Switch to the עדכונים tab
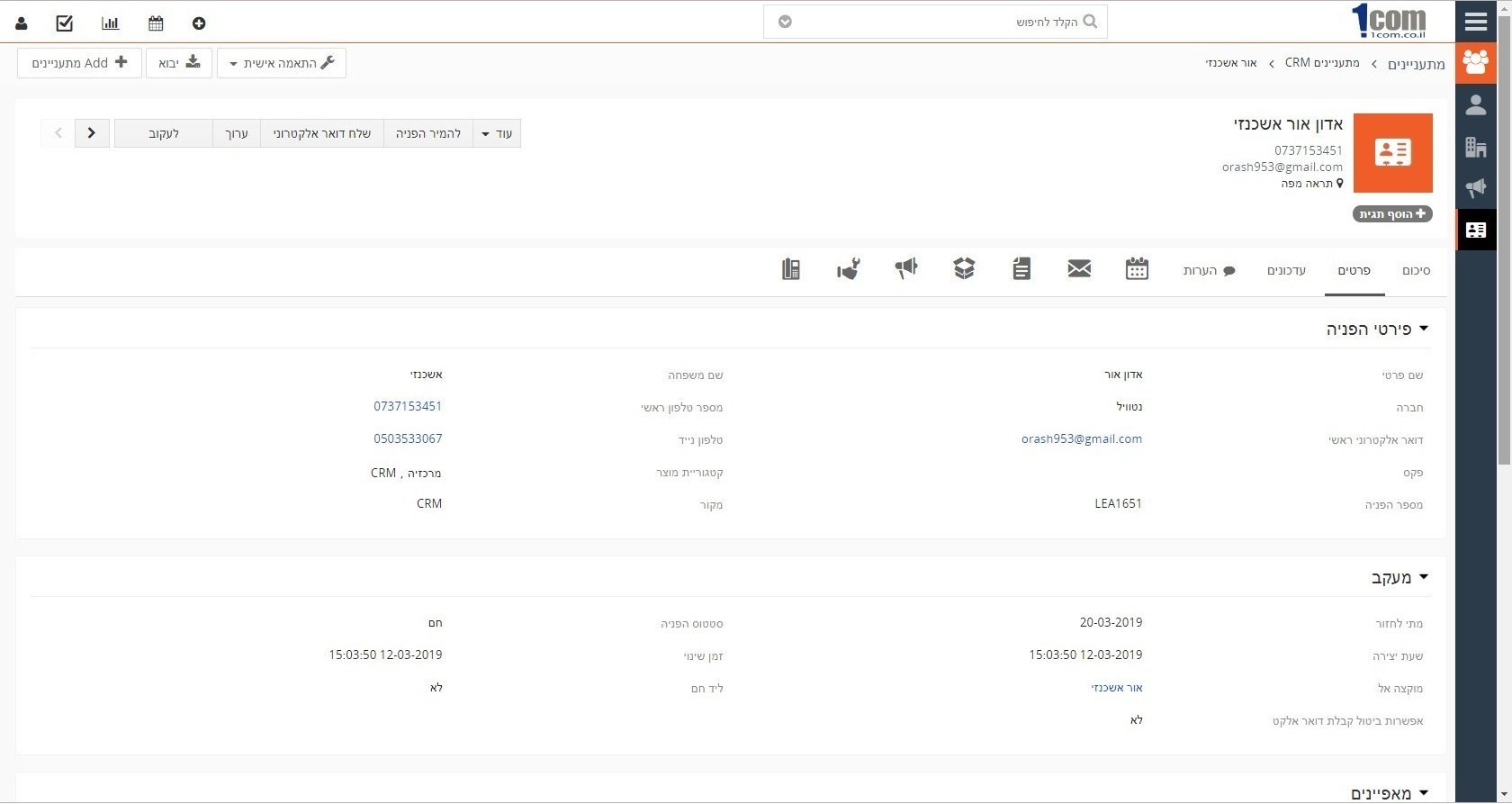 coord(1286,270)
